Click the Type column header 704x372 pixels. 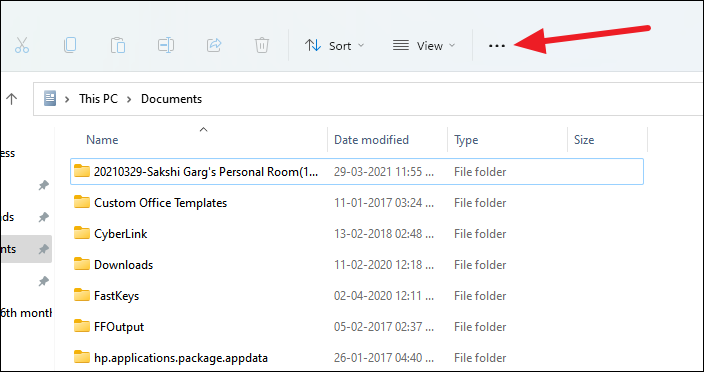(x=466, y=140)
